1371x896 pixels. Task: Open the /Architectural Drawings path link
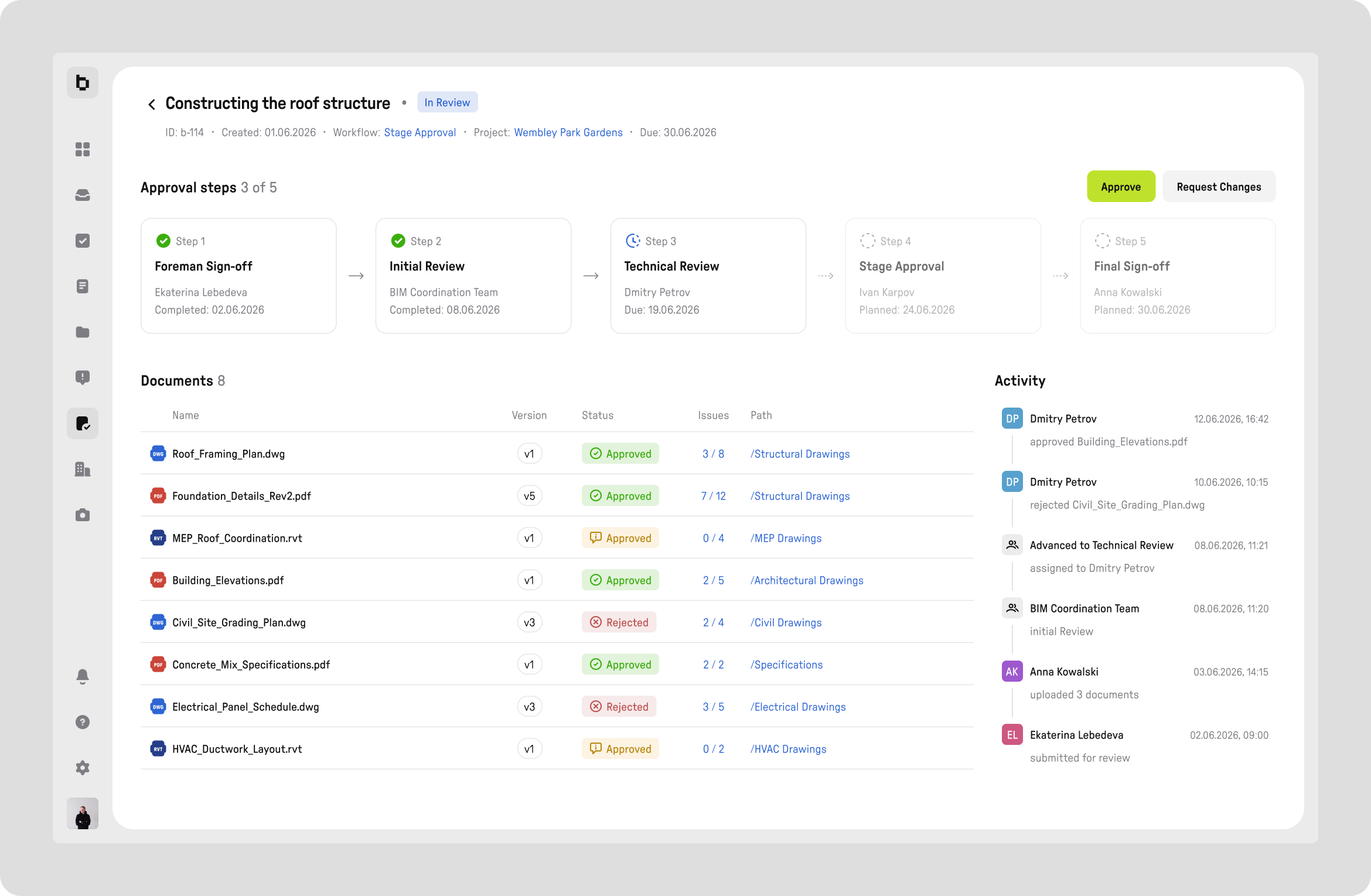807,580
